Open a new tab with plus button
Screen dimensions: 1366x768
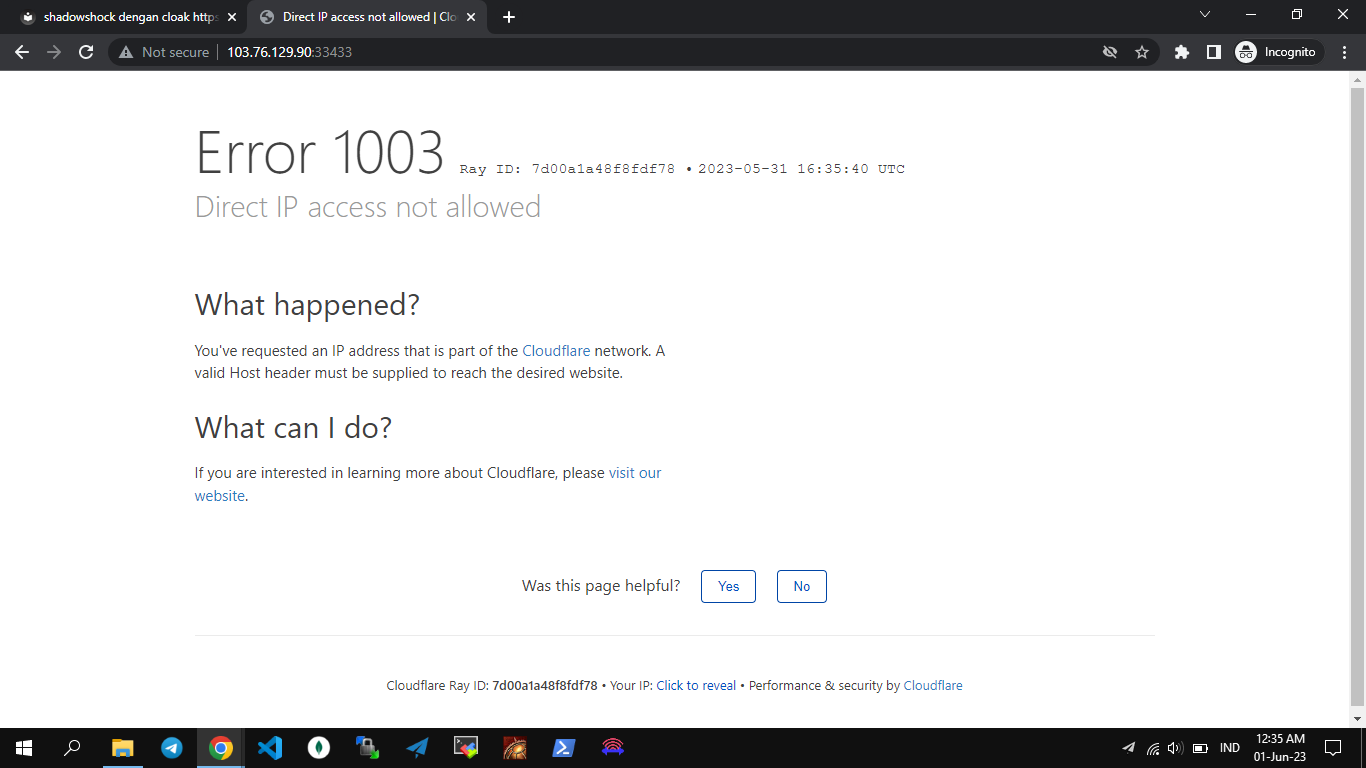[509, 17]
